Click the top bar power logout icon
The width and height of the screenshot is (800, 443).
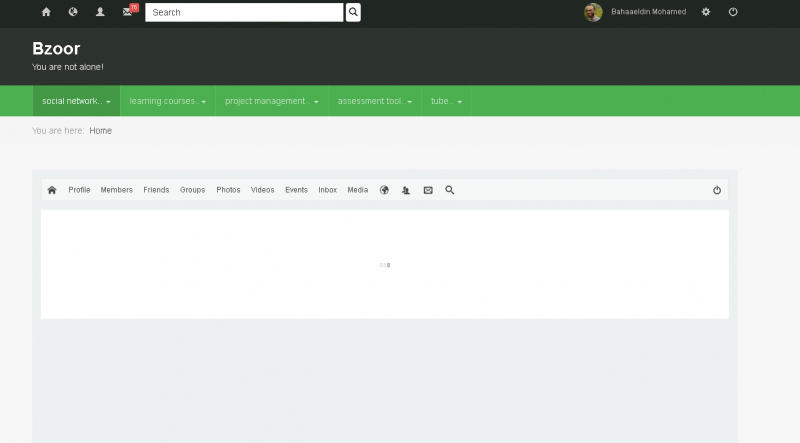(733, 12)
